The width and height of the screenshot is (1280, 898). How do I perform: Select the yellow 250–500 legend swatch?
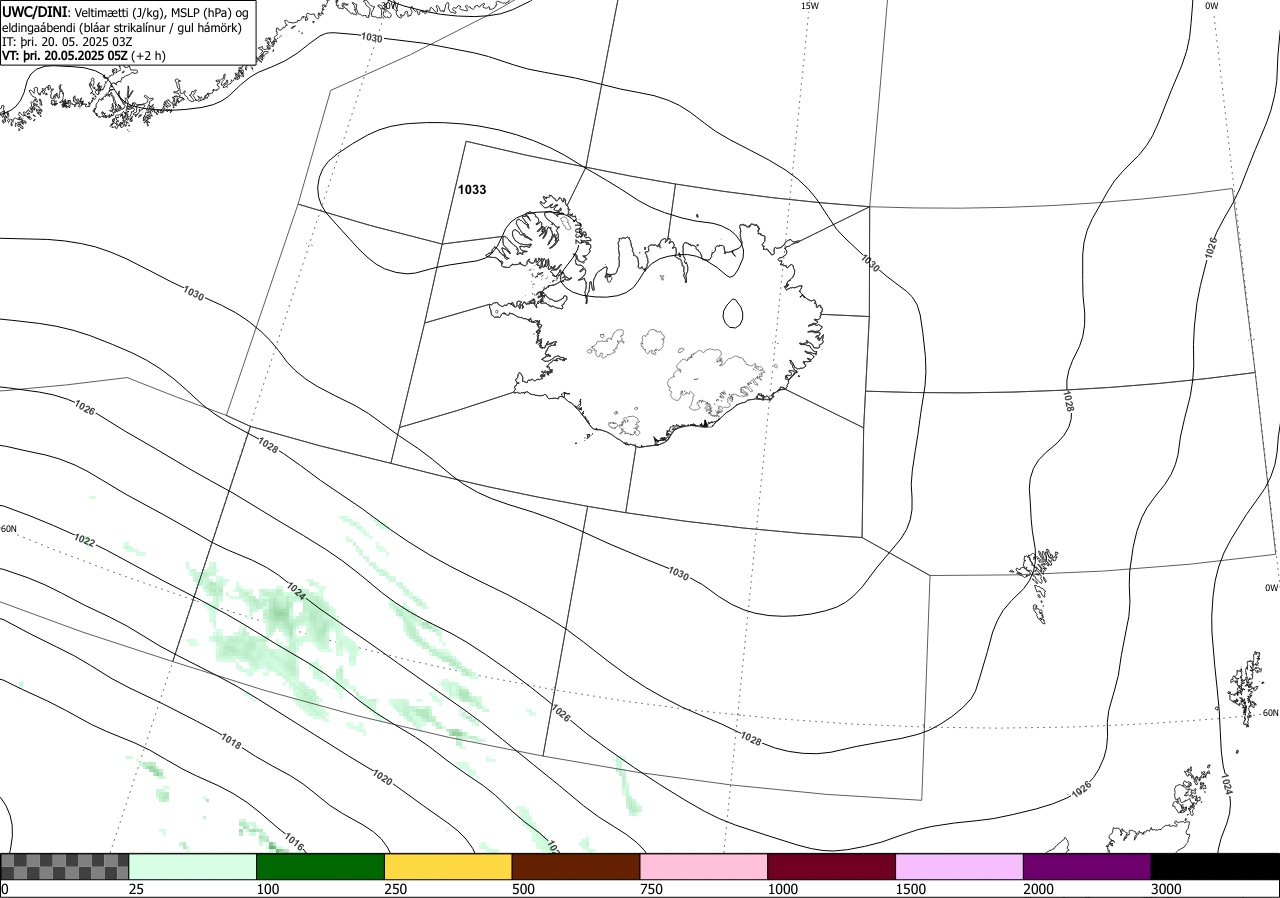[448, 866]
